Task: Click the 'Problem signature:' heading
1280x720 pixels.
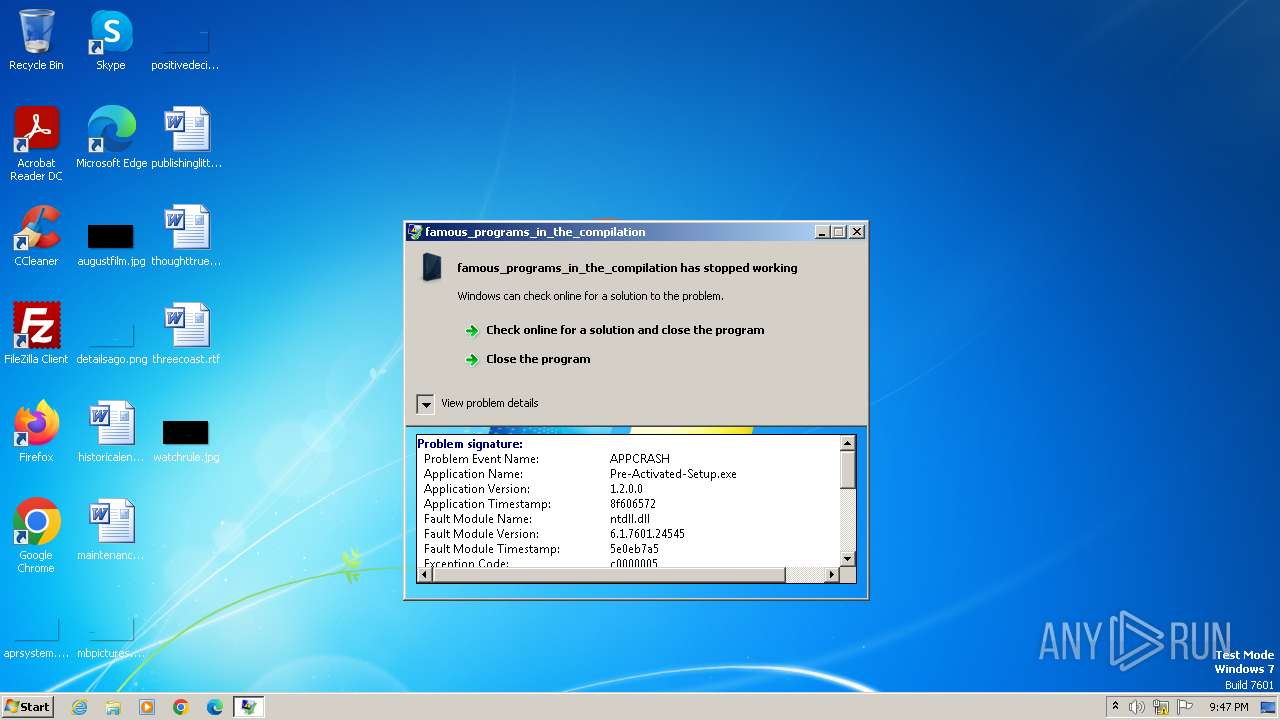Action: 470,444
